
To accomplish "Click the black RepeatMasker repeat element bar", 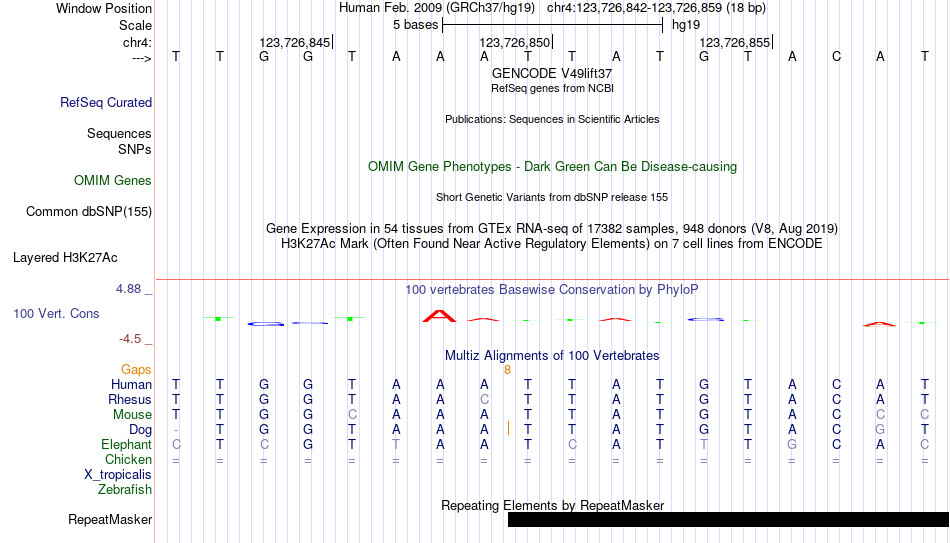I will pos(728,519).
